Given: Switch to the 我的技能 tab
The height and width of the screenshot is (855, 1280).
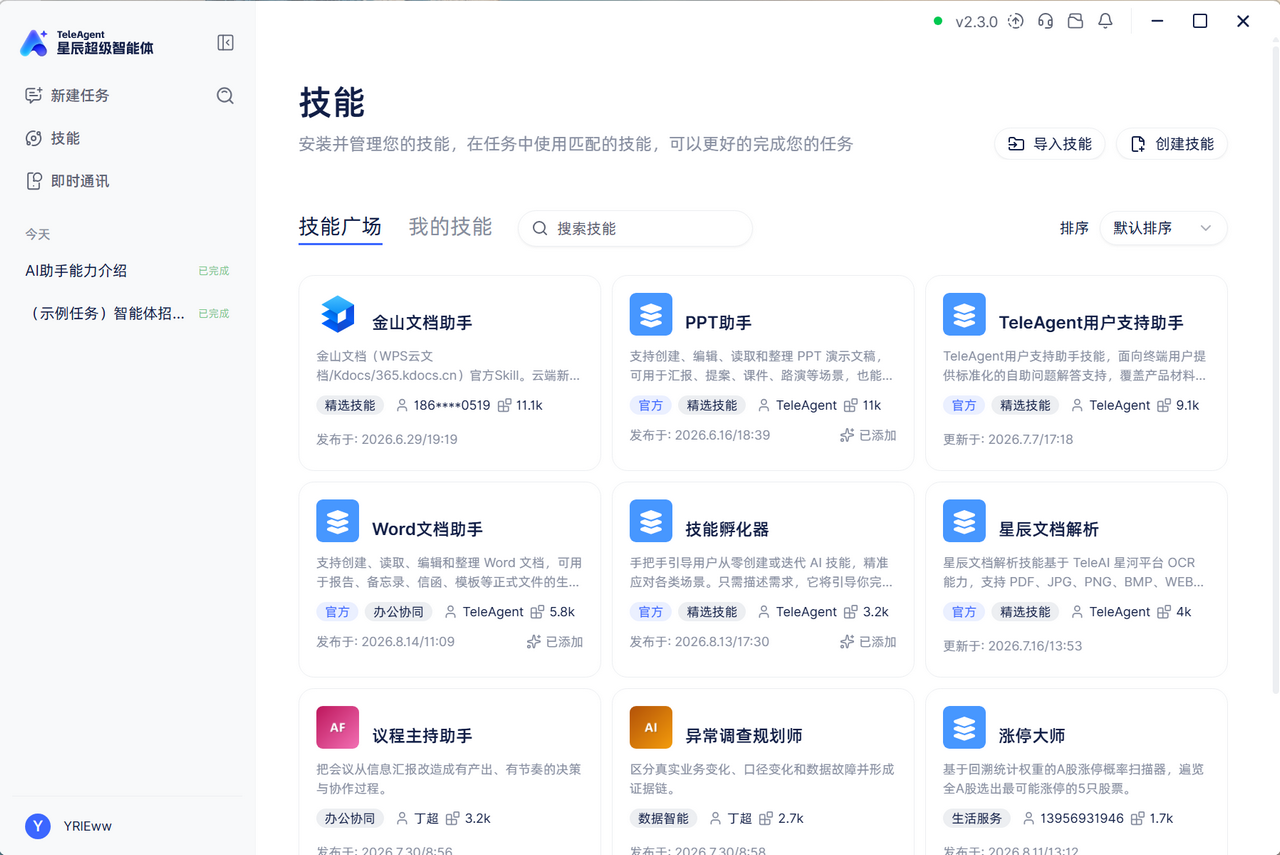Looking at the screenshot, I should click(450, 227).
